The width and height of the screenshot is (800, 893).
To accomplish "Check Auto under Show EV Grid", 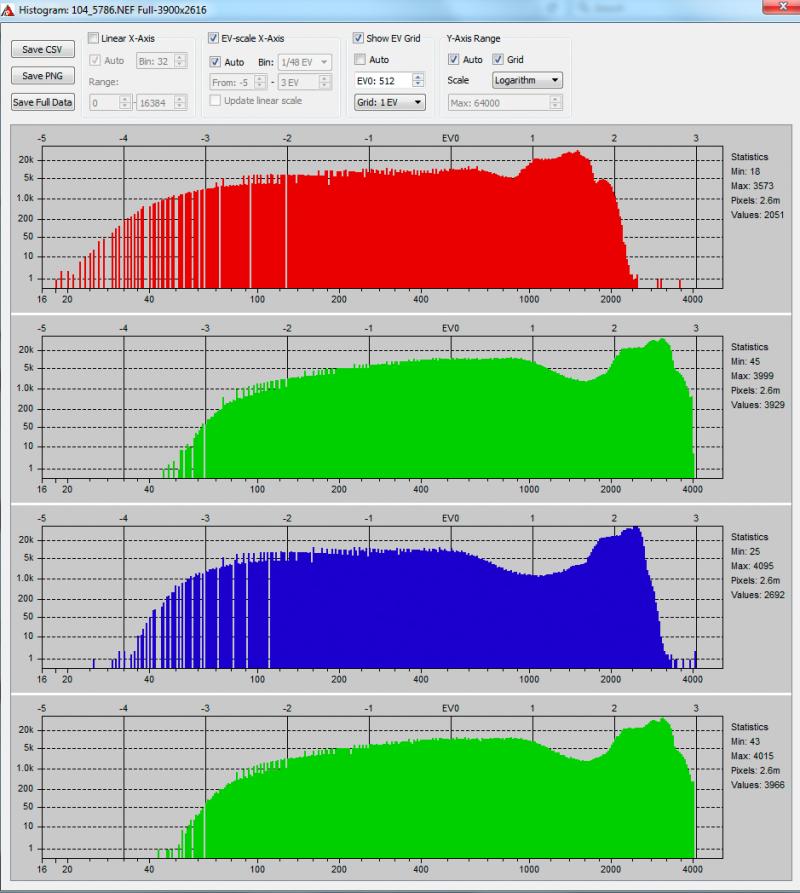I will 360,59.
